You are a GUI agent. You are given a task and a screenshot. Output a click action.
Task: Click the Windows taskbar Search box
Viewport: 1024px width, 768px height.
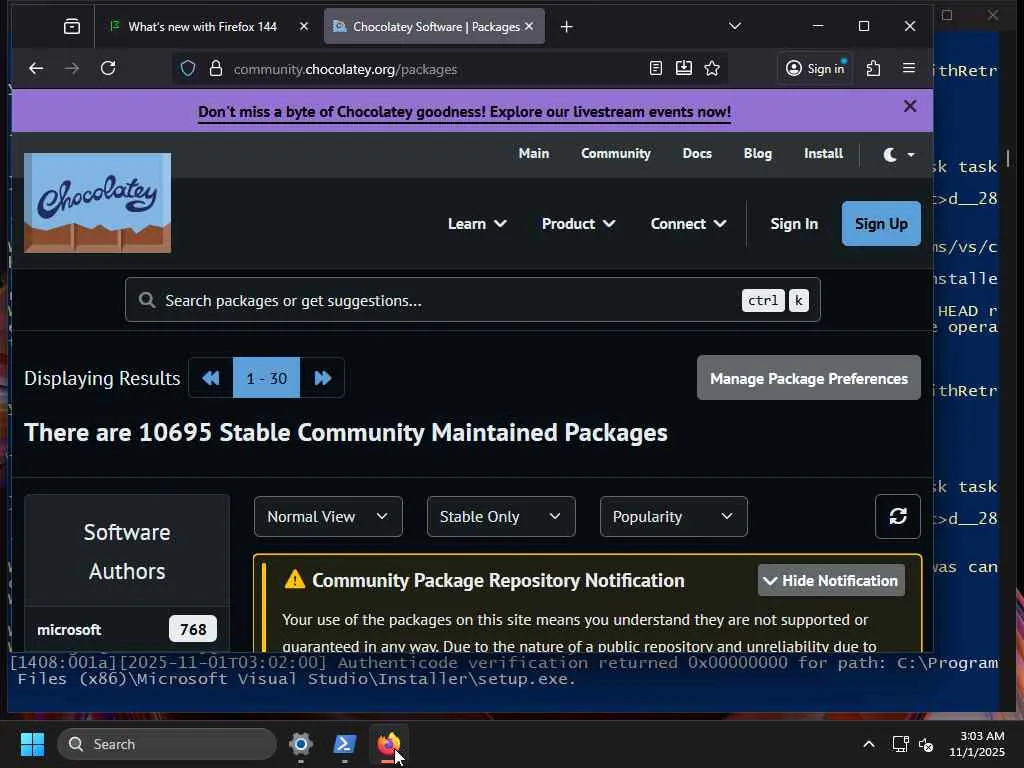pos(167,744)
